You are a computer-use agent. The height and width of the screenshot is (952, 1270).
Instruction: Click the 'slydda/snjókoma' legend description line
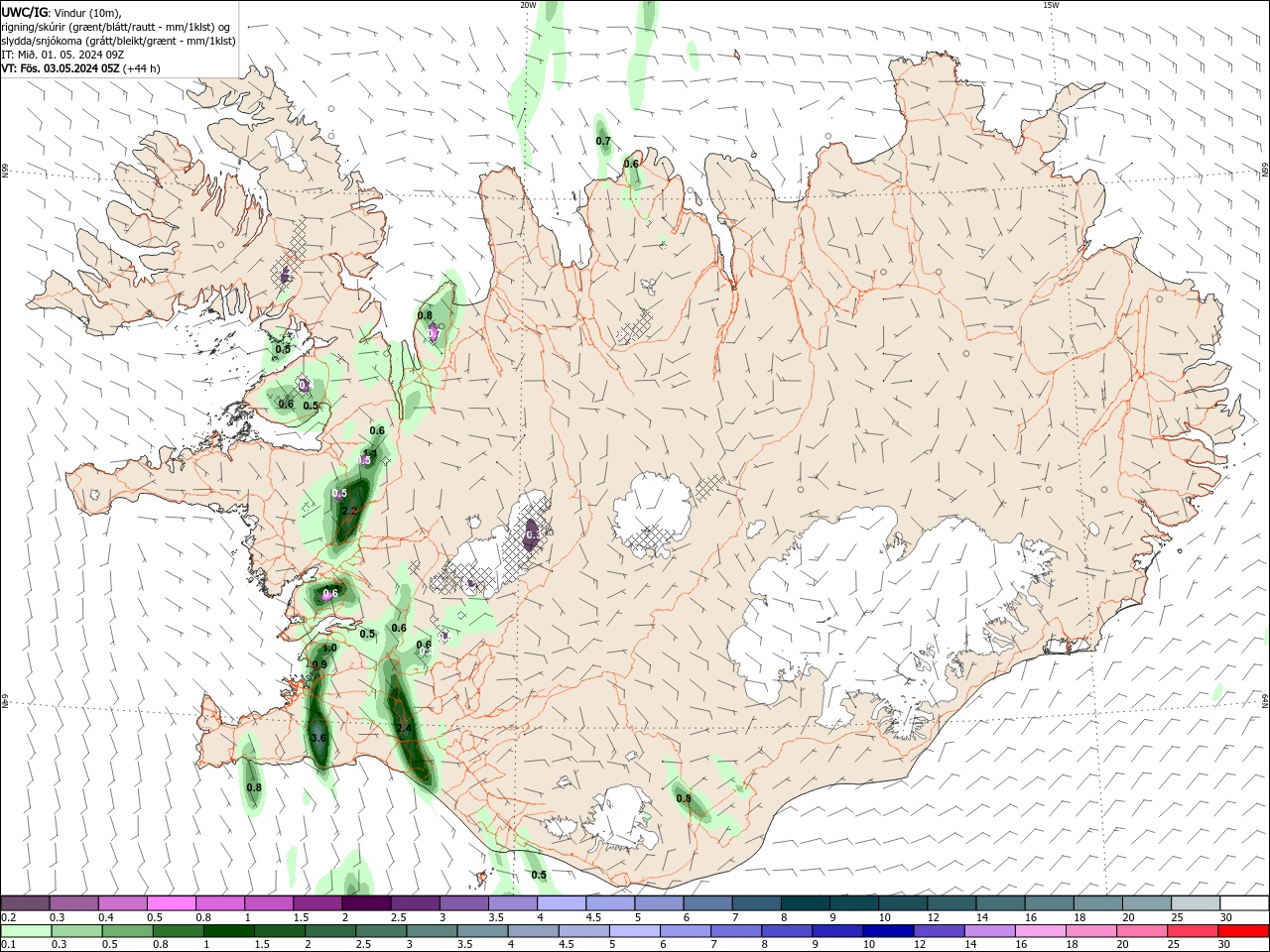(x=119, y=41)
